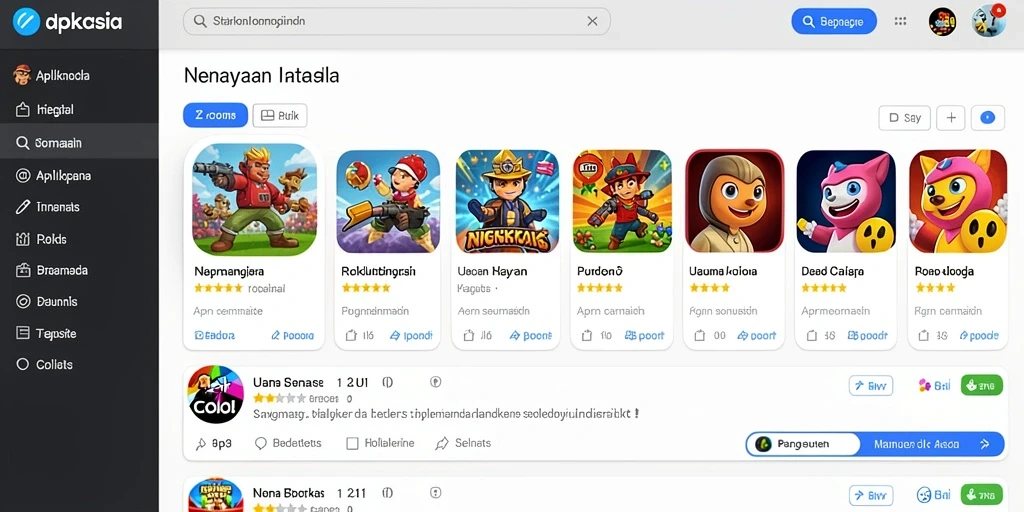Click 8p3 share action under Uana Senase
Screen dimensions: 1024x512
click(214, 443)
